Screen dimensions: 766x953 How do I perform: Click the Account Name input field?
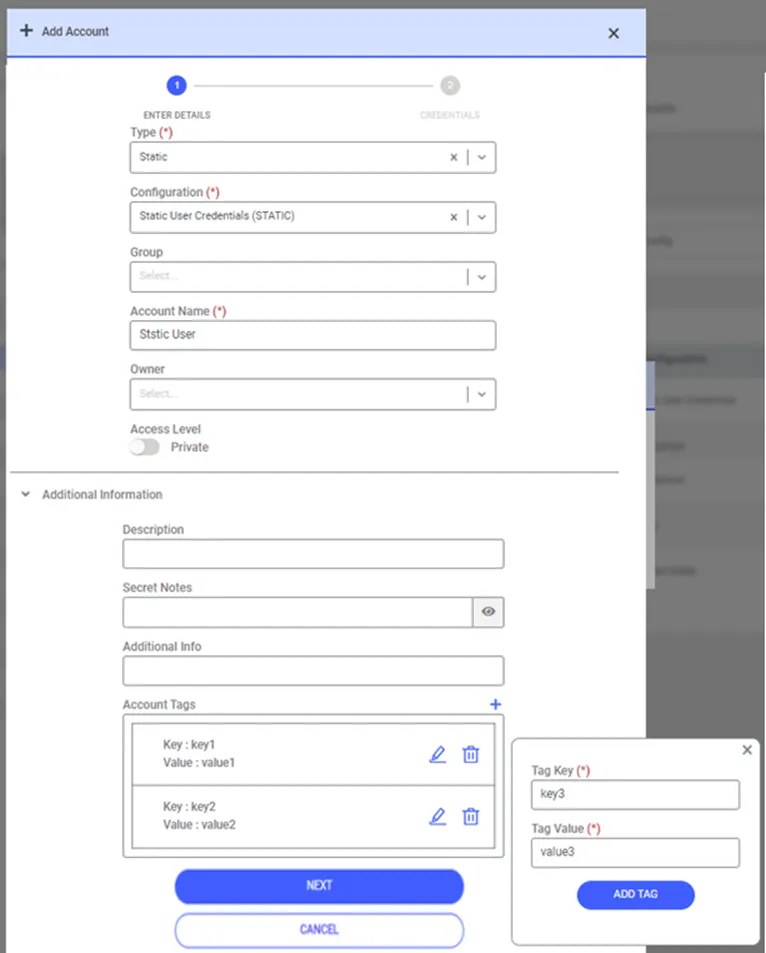click(312, 335)
